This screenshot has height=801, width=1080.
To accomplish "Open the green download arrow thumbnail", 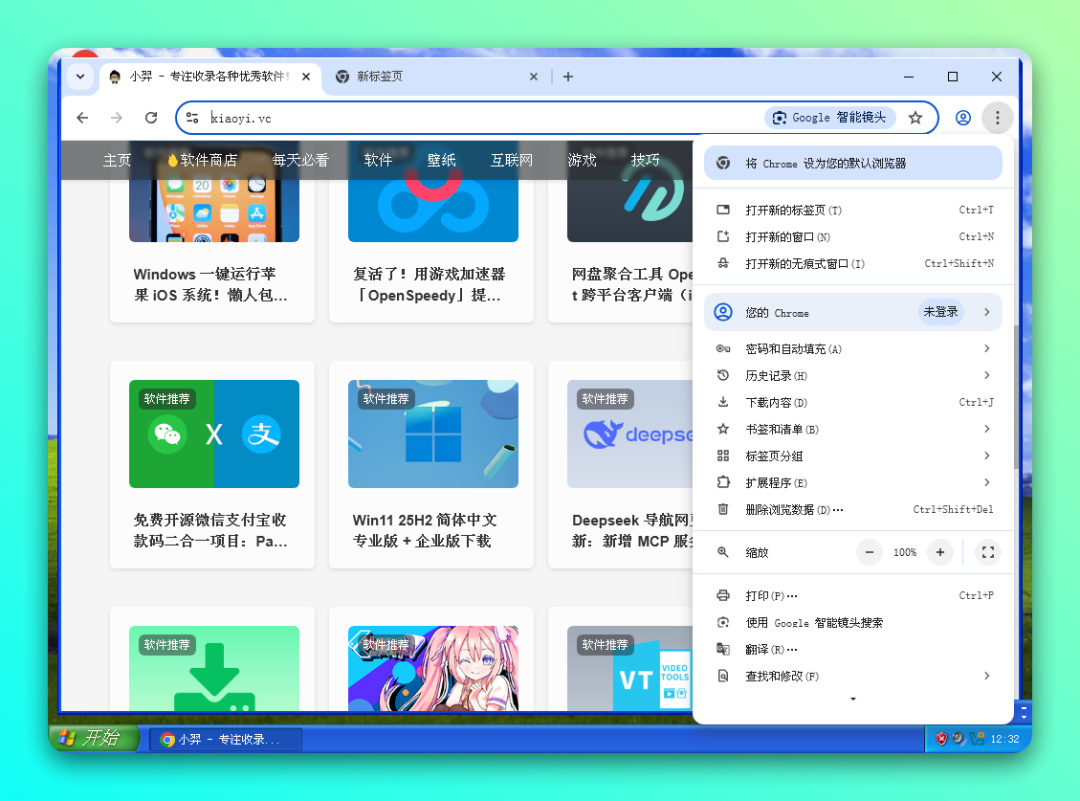I will [214, 668].
